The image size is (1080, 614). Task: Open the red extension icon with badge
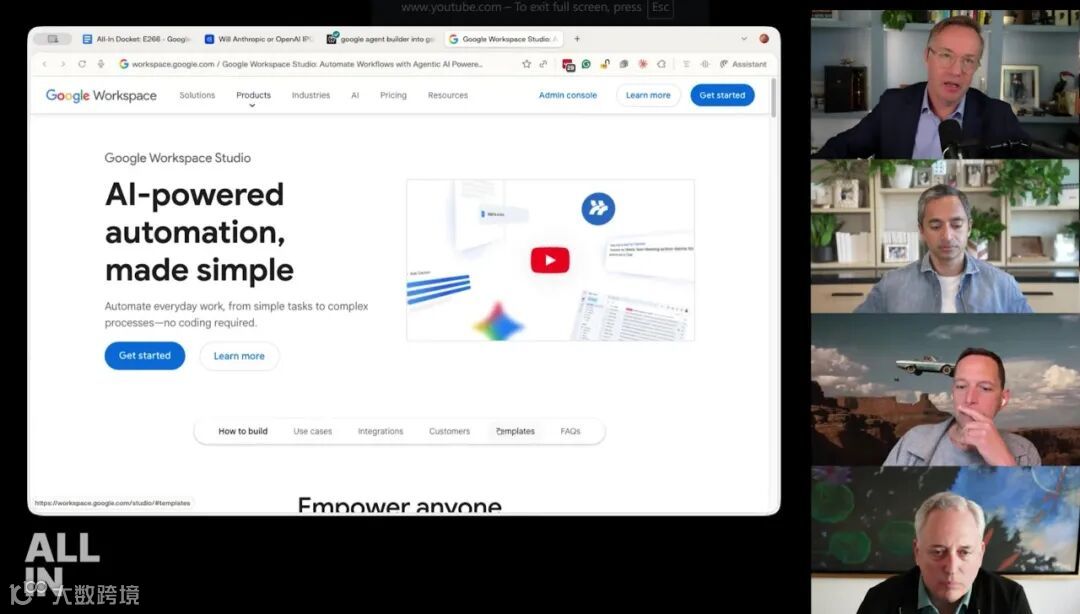pyautogui.click(x=568, y=65)
